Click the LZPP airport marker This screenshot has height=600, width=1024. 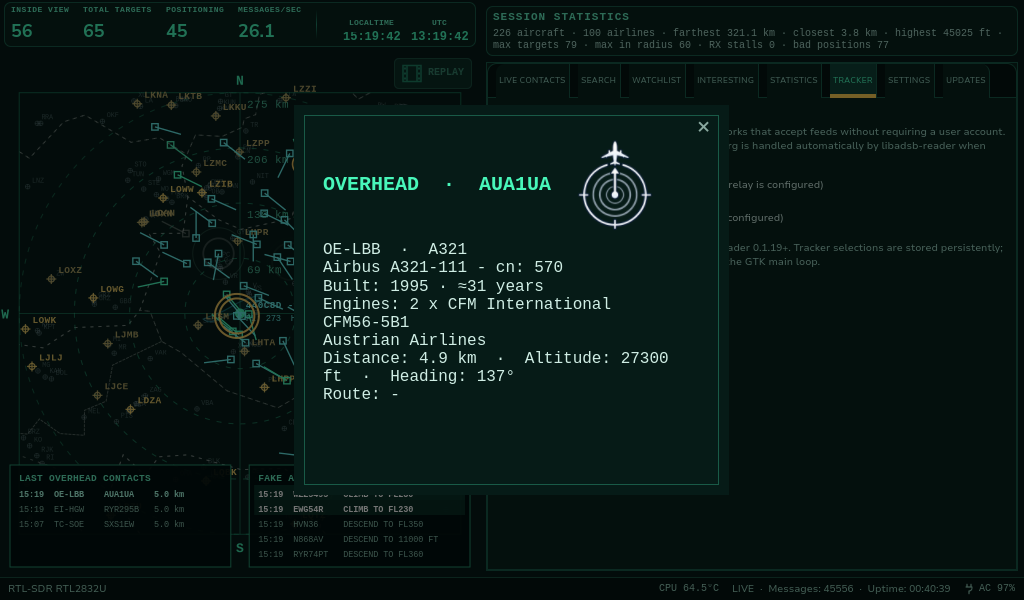click(x=240, y=151)
